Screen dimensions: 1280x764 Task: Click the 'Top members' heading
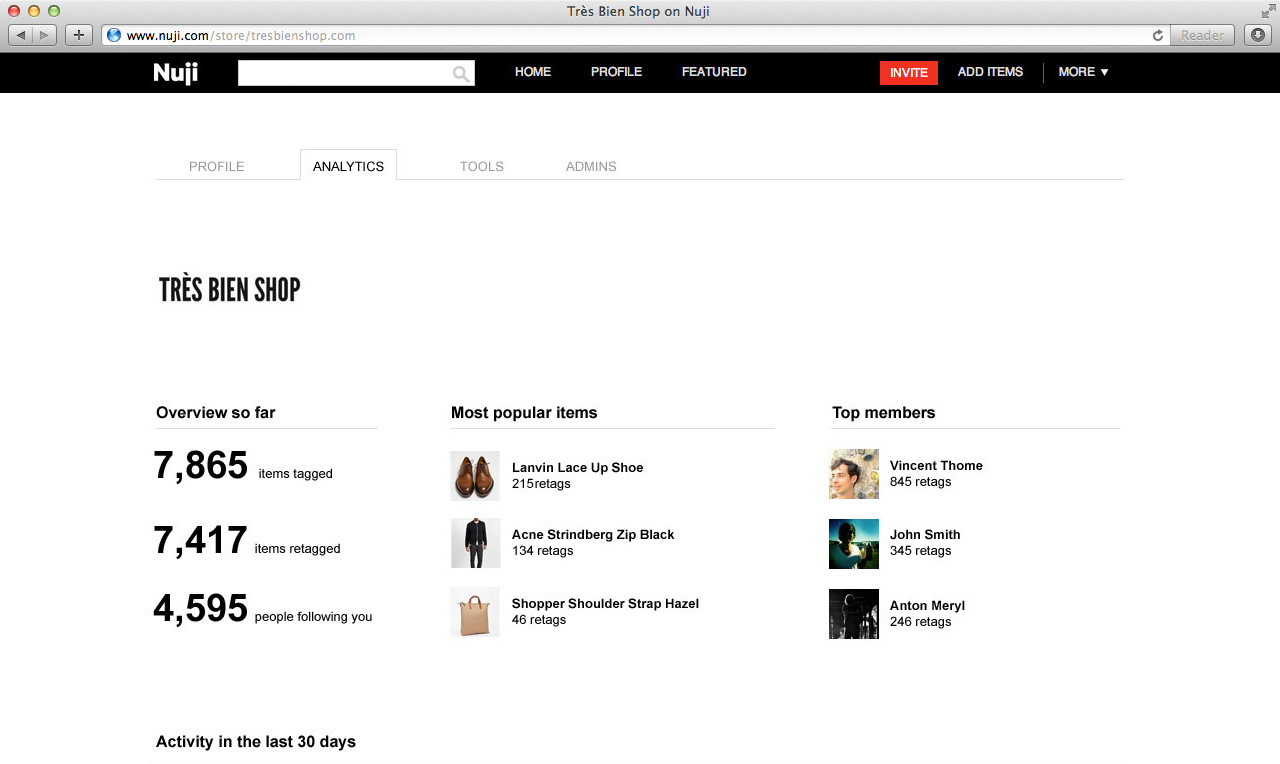[884, 413]
